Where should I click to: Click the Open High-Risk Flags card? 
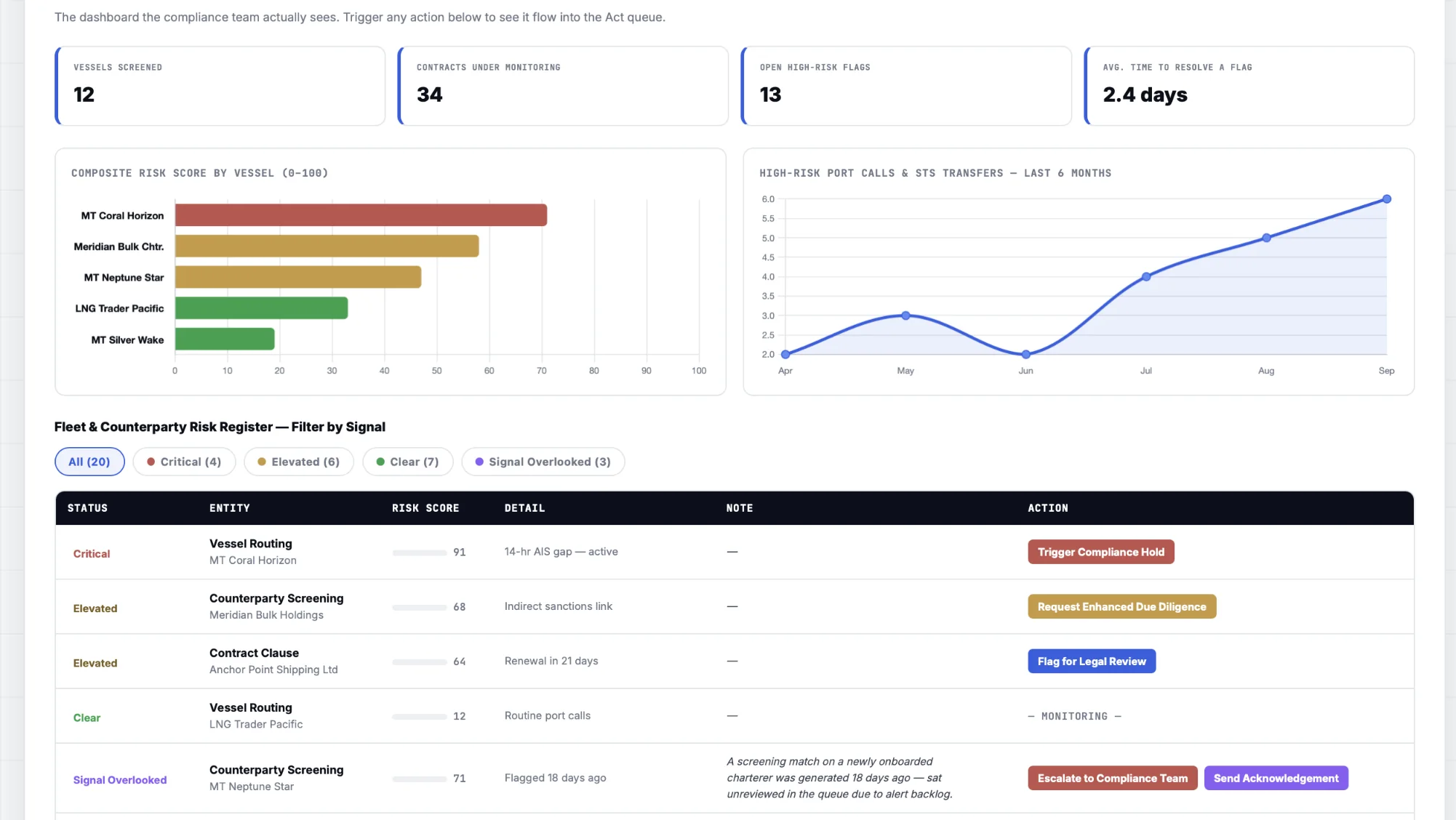pyautogui.click(x=906, y=86)
